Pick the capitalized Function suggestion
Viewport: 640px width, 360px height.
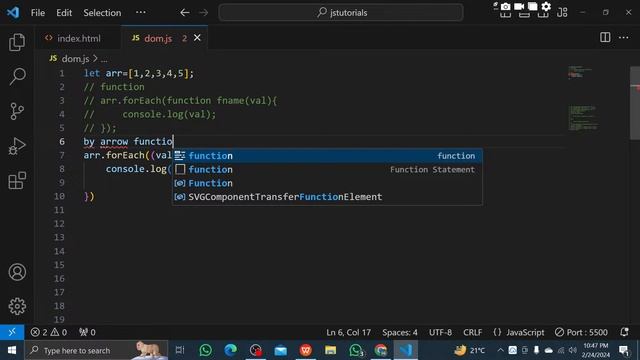327,183
